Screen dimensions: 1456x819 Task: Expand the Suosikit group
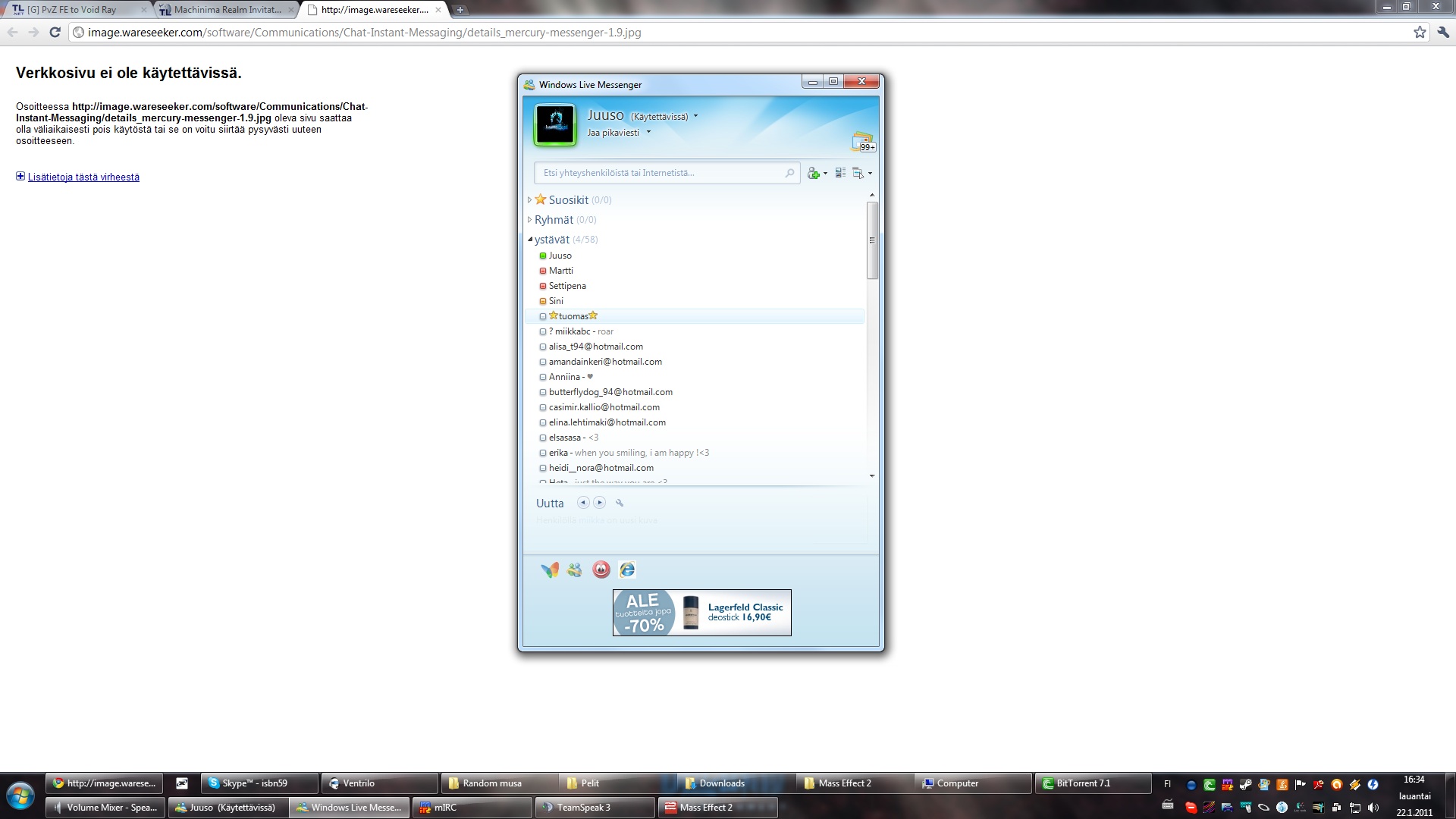coord(529,200)
